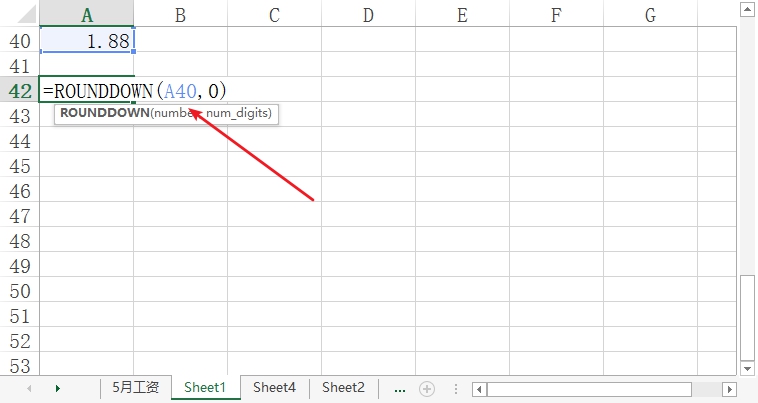The image size is (758, 403).
Task: Click horizontal scrollbar left arrow
Action: [479, 389]
